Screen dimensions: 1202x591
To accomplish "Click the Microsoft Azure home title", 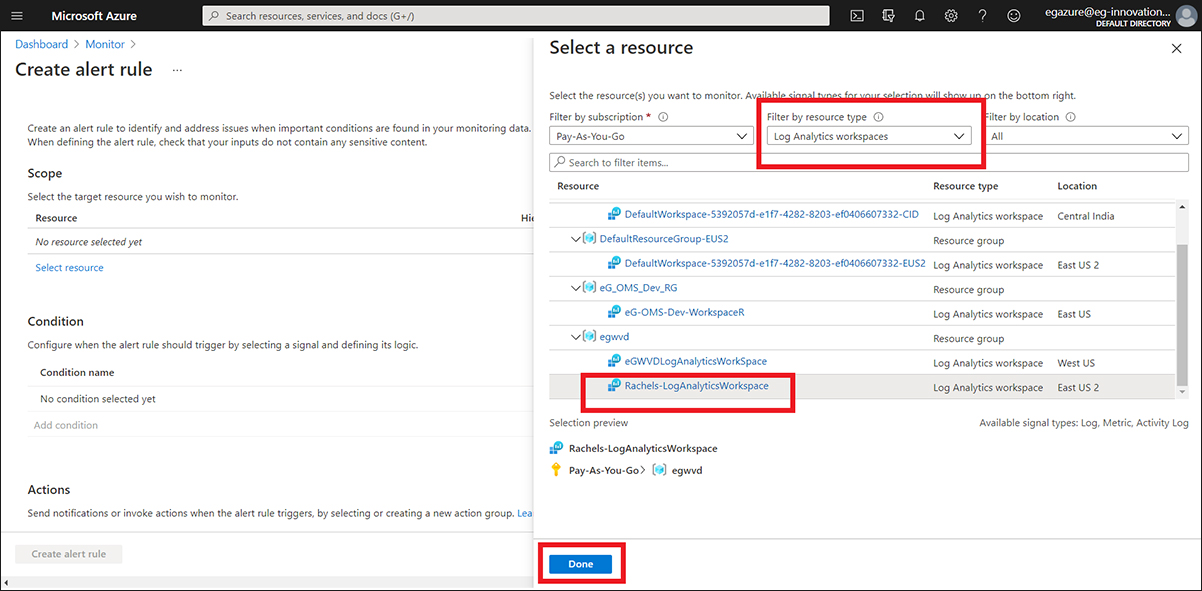I will tap(94, 16).
